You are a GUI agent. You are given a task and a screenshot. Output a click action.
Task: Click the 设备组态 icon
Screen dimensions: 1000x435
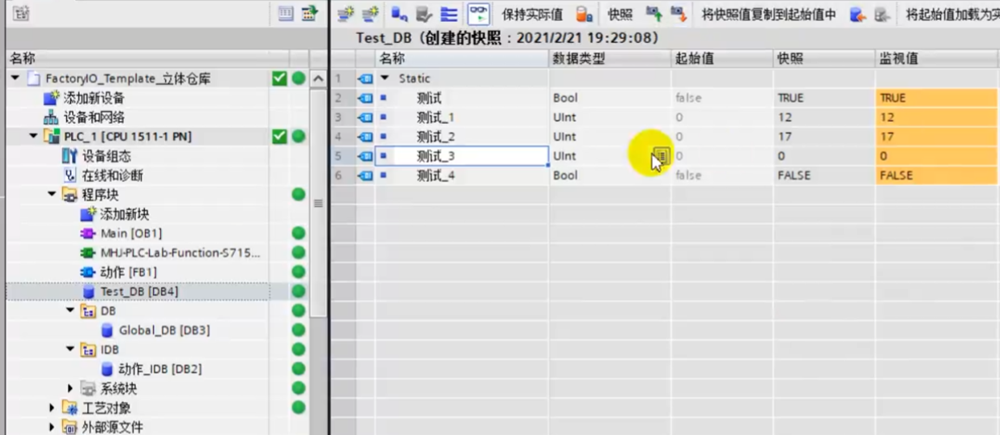pos(69,155)
